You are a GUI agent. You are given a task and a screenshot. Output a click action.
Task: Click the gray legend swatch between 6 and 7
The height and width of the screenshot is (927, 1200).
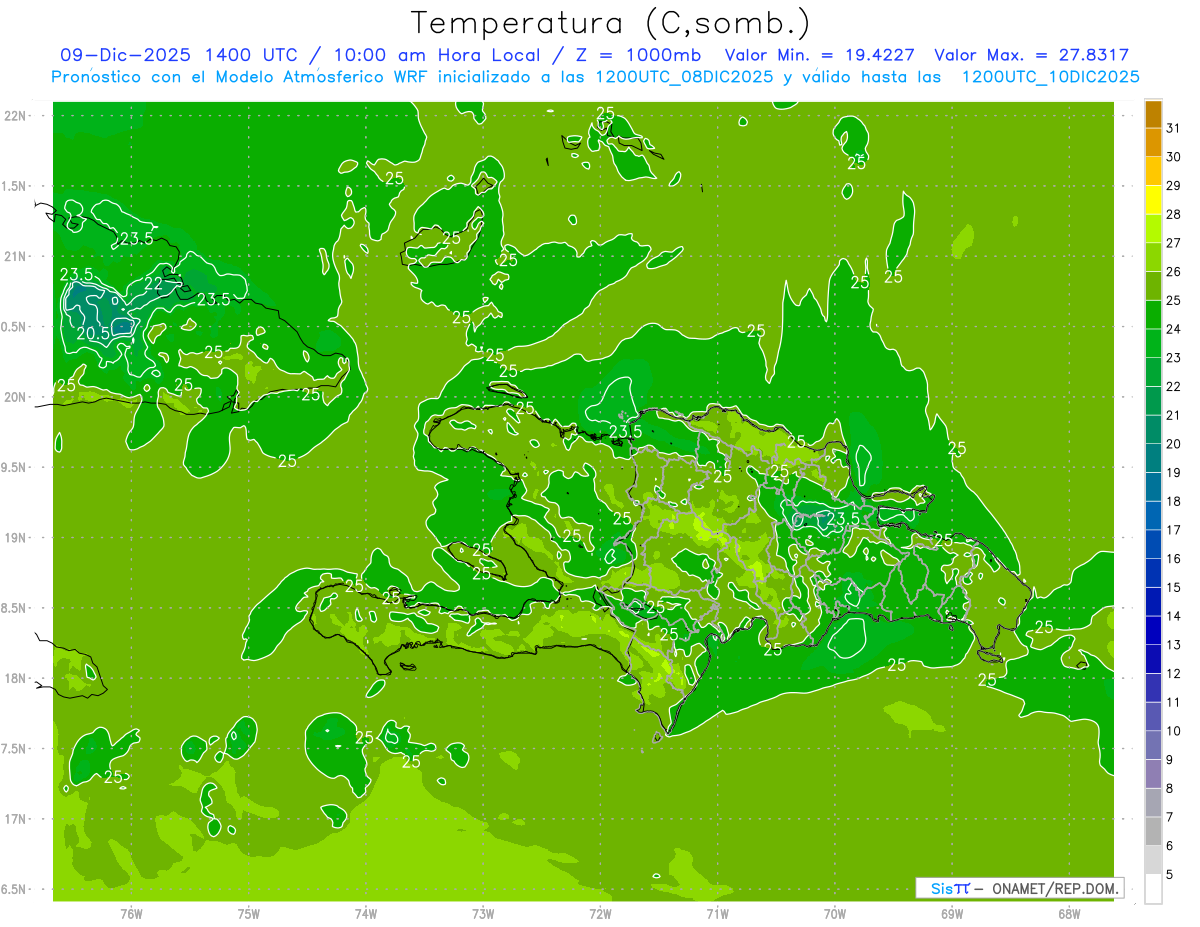pos(1153,831)
